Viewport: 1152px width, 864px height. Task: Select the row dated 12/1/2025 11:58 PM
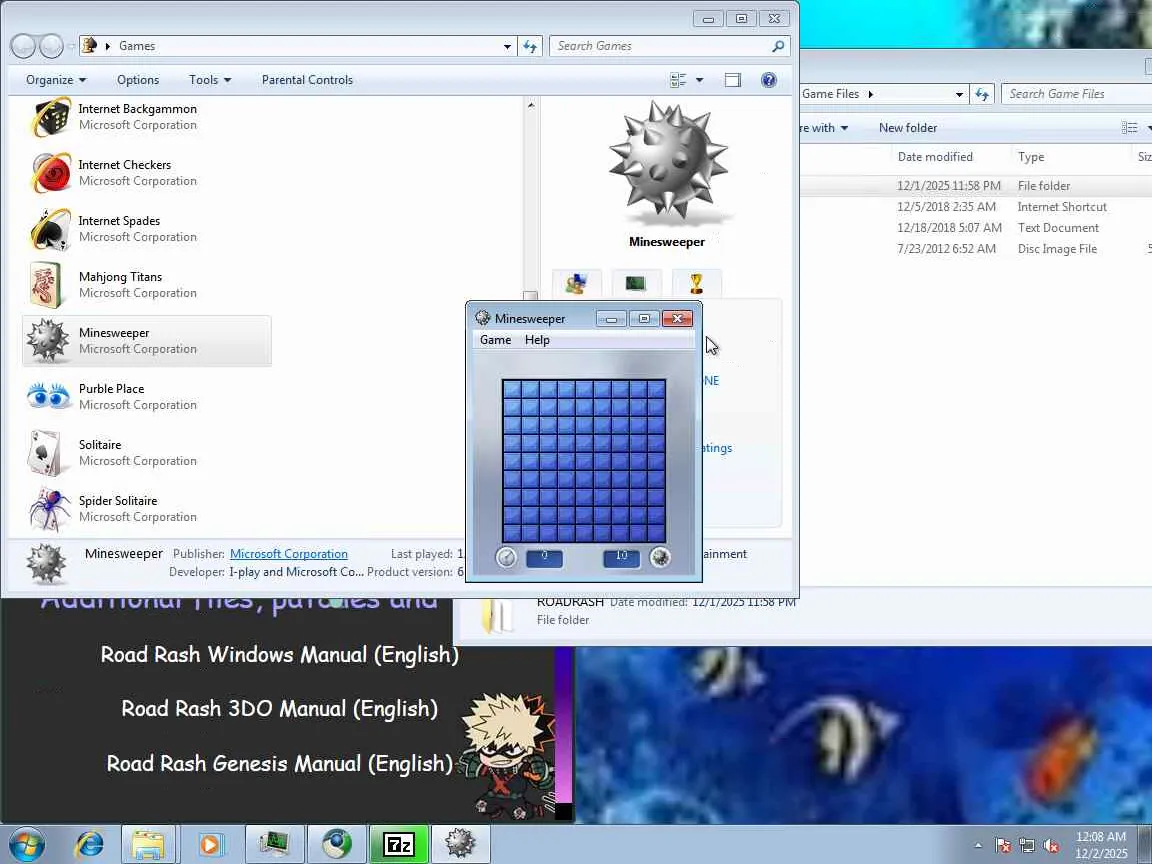point(976,186)
